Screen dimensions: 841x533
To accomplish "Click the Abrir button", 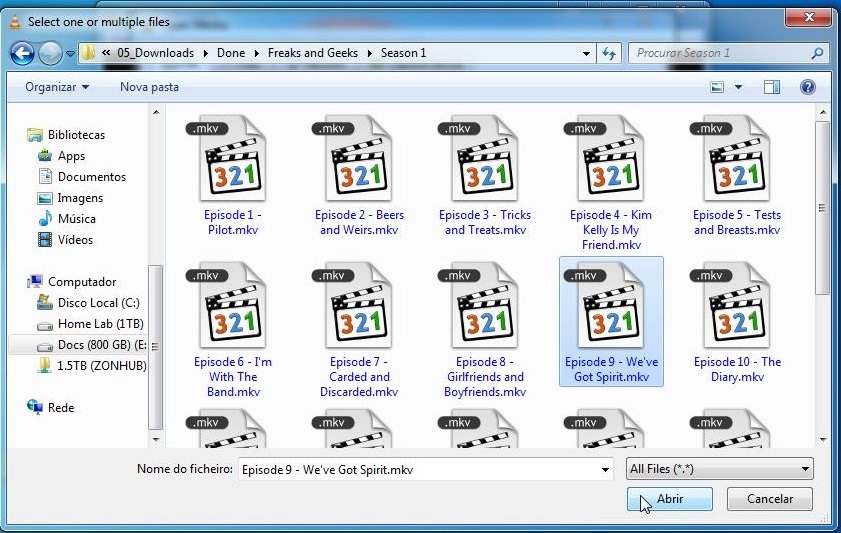I will (x=670, y=499).
